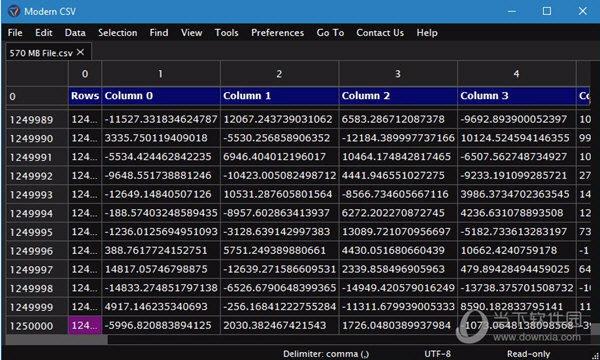Open the Data menu
The image size is (600, 360).
point(75,33)
